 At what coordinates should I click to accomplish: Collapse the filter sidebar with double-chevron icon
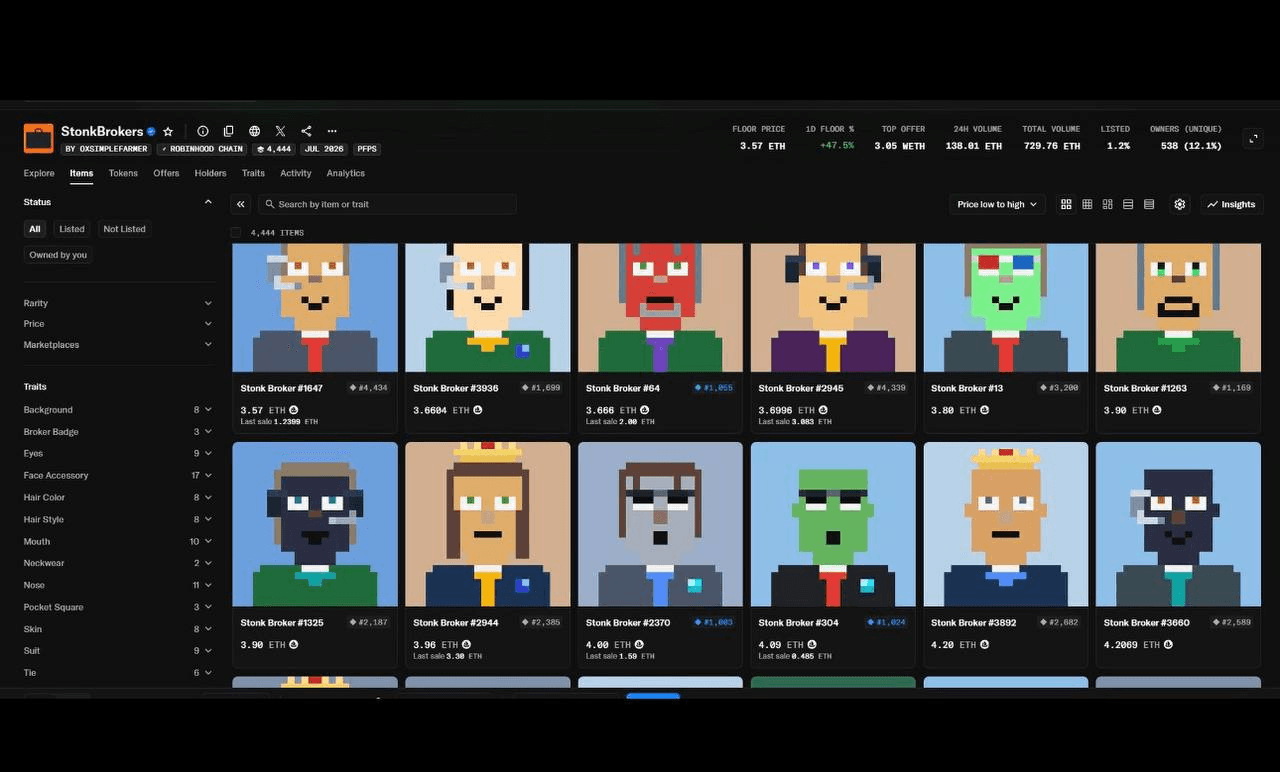click(x=241, y=204)
